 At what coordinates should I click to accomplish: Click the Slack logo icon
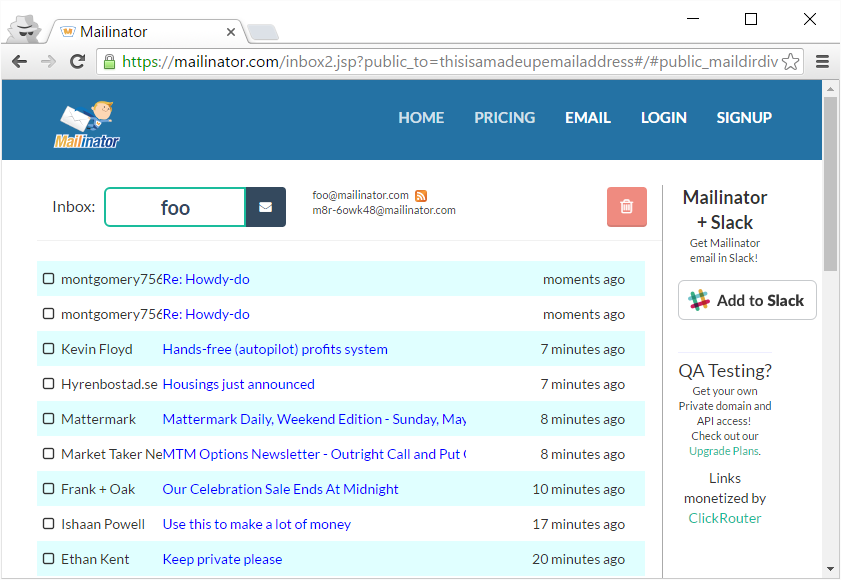click(699, 300)
